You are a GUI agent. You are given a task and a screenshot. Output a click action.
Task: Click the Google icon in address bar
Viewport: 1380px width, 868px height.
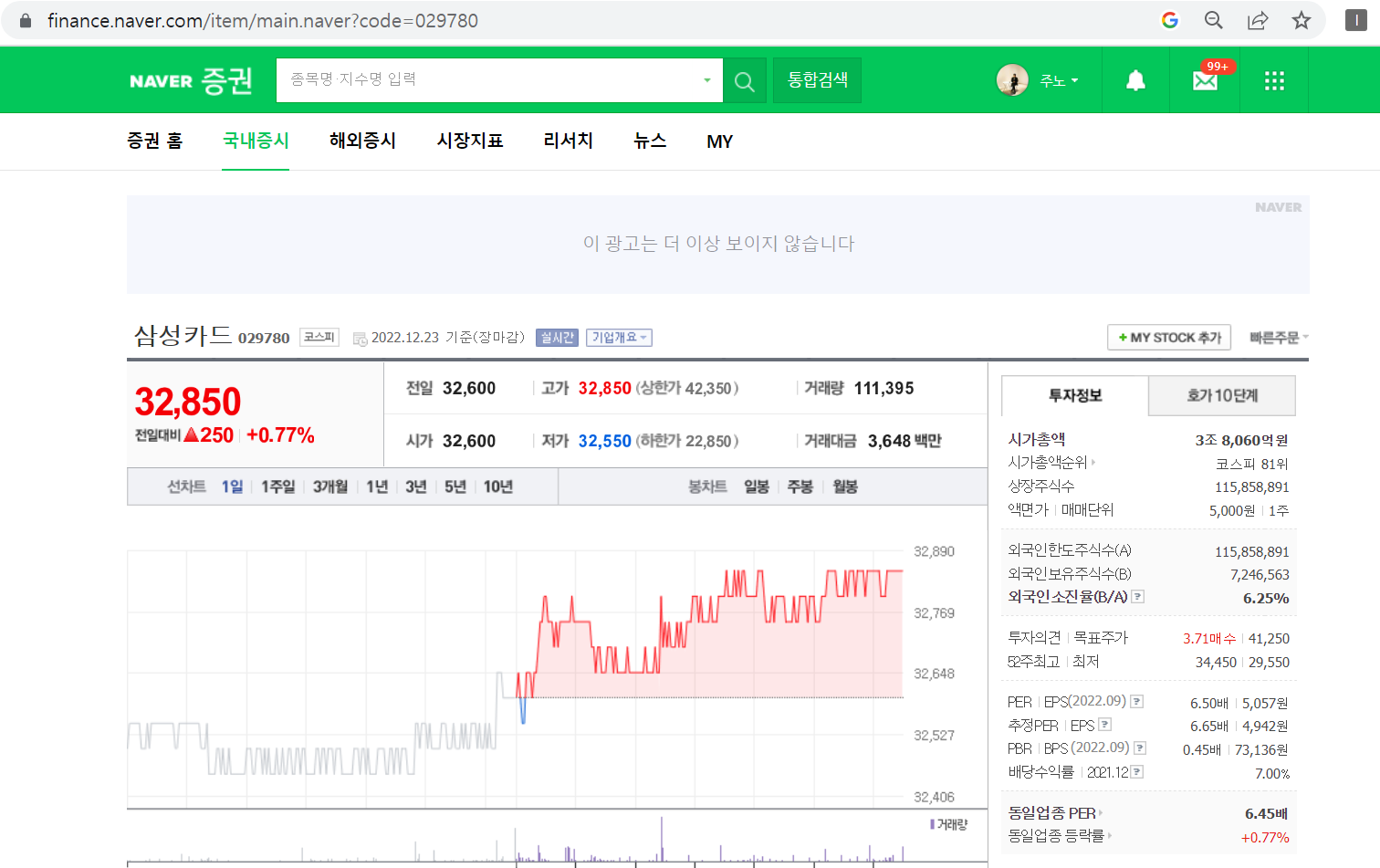(1170, 20)
